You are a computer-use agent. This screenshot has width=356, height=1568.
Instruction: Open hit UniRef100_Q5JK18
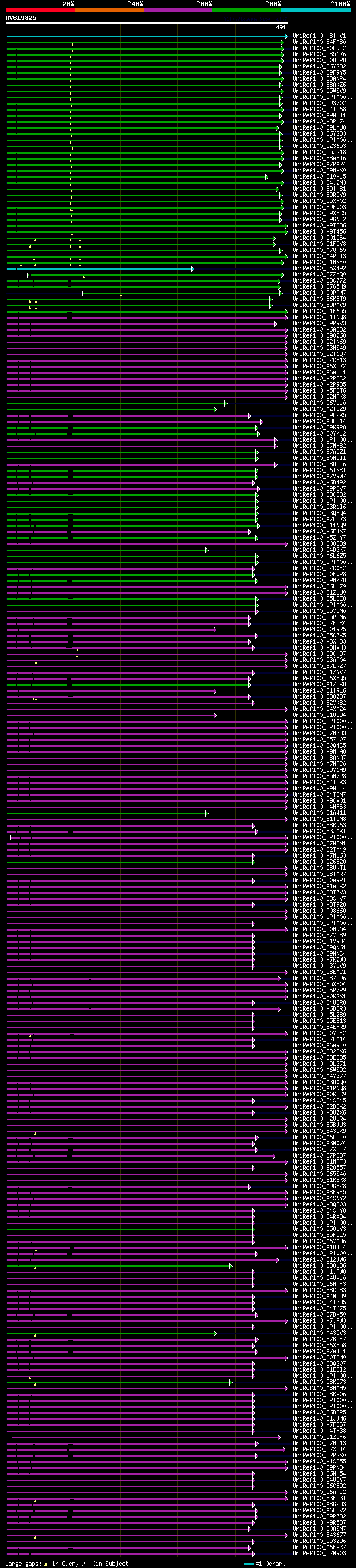[319, 152]
